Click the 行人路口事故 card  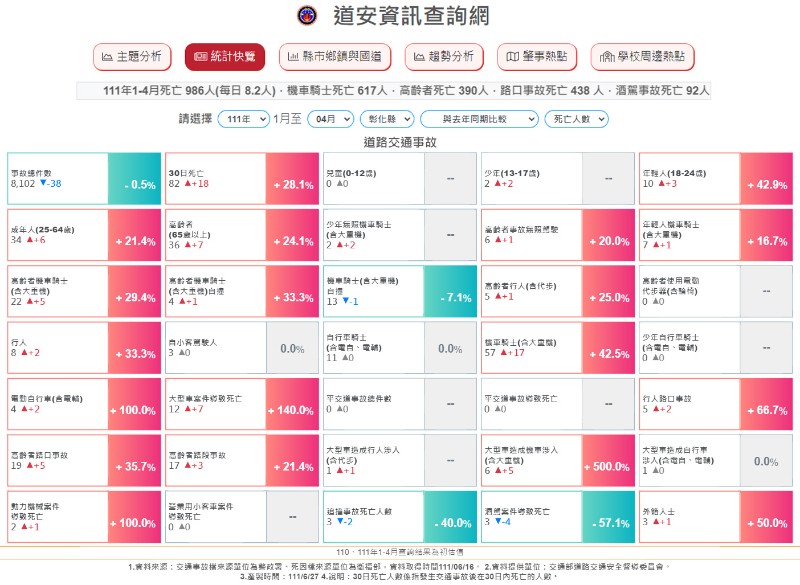pos(689,403)
